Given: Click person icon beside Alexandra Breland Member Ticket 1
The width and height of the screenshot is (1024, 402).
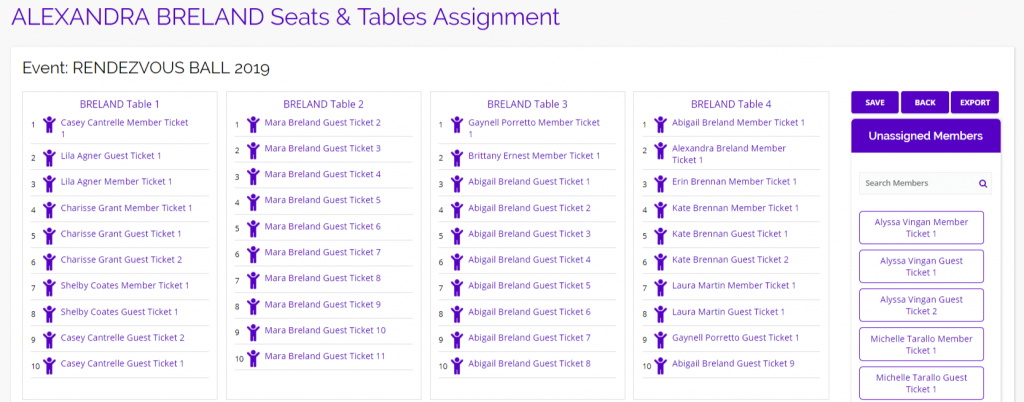Looking at the screenshot, I should (x=661, y=151).
